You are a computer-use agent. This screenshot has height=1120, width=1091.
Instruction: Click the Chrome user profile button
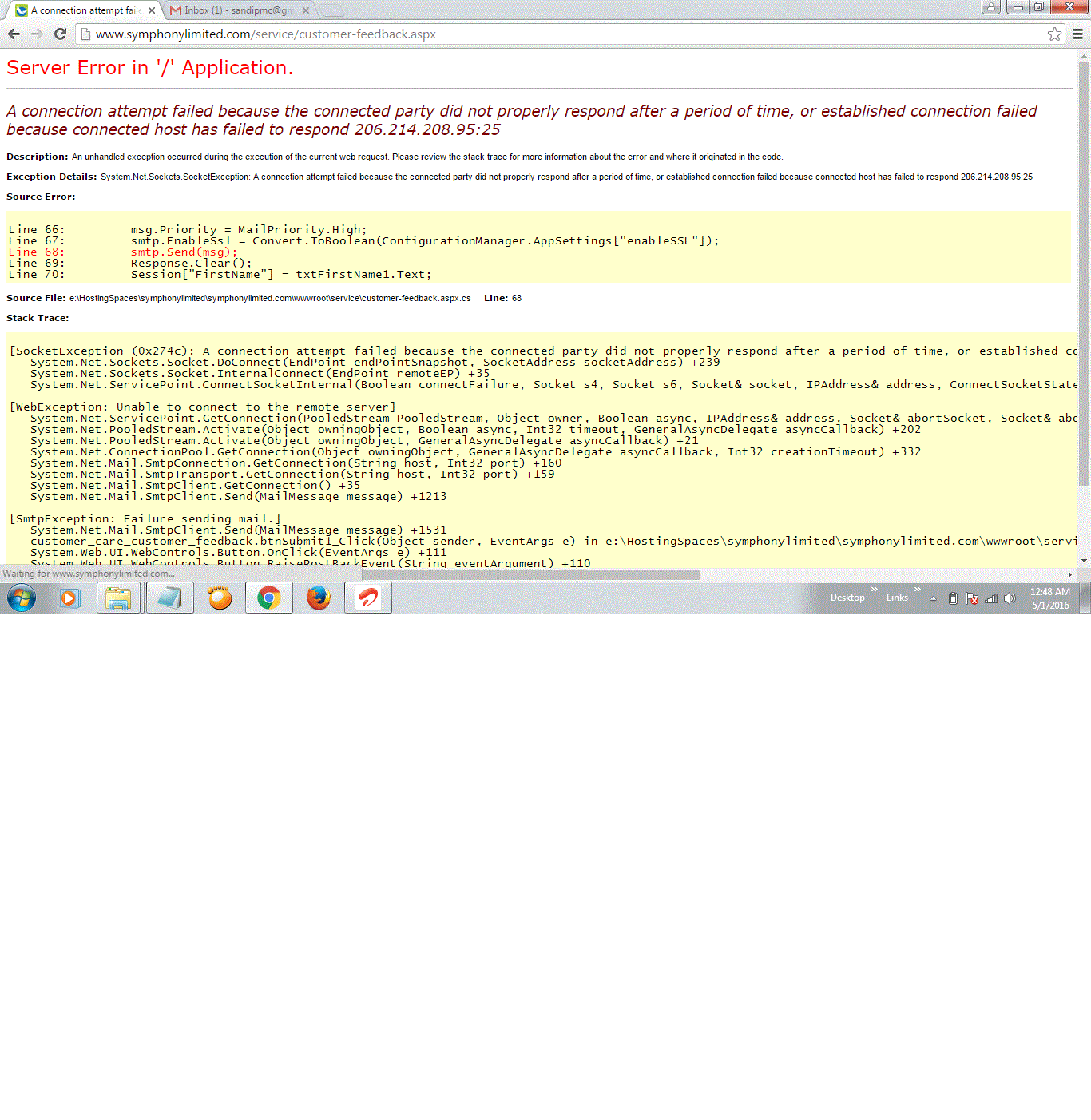[990, 7]
